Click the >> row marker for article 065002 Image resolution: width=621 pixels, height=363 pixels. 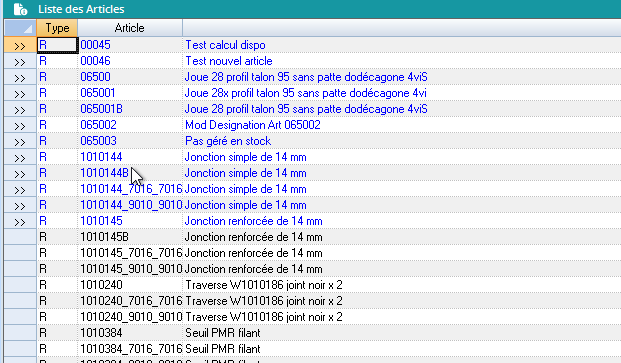pos(20,125)
